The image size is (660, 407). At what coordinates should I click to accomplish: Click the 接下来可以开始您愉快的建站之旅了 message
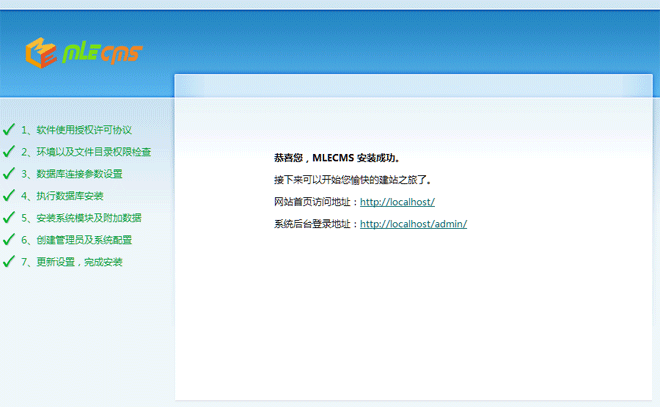352,180
